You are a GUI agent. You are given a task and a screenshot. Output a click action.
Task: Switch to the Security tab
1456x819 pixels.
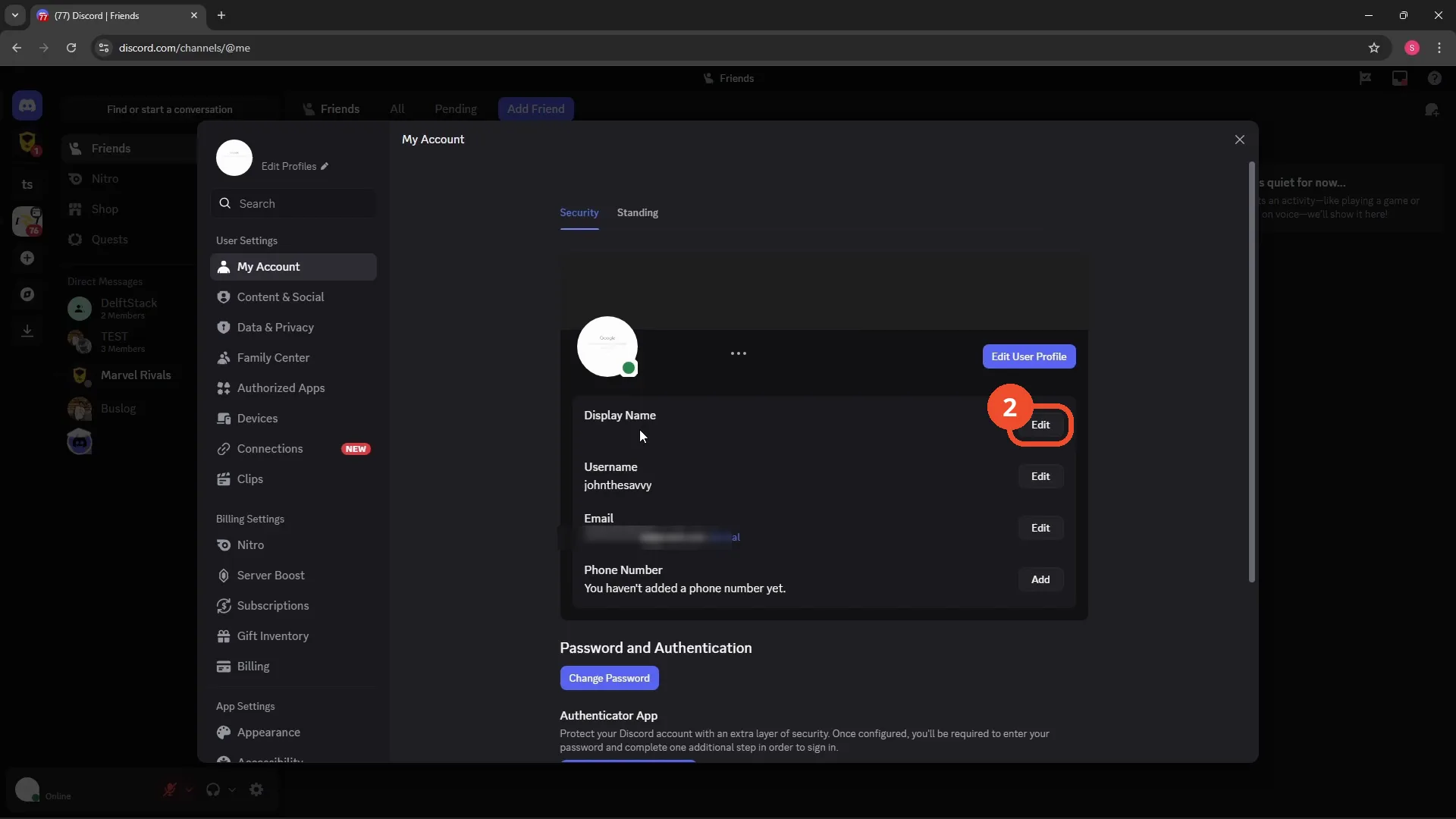coord(579,213)
